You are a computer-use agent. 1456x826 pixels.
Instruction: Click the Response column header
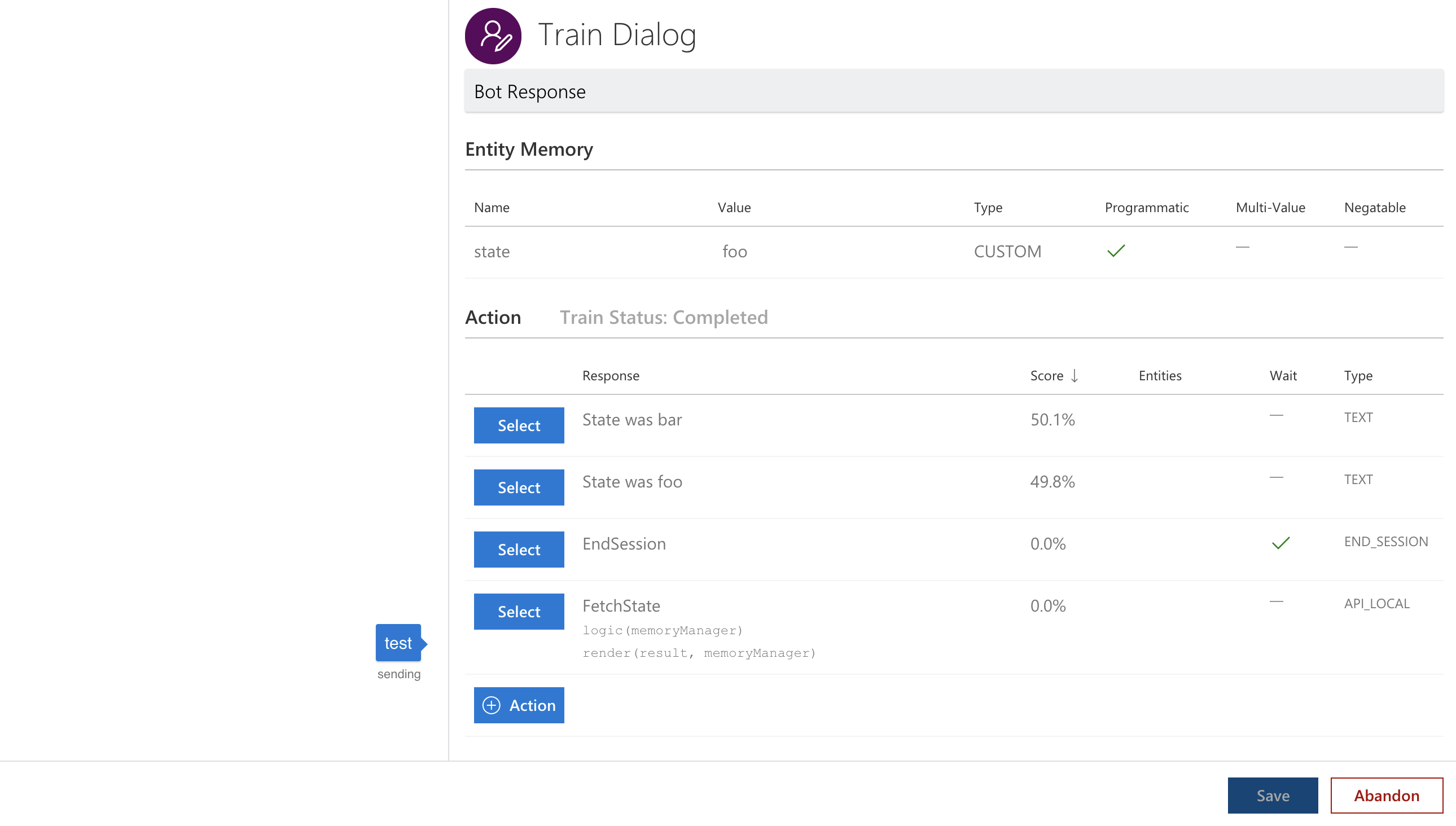coord(611,376)
